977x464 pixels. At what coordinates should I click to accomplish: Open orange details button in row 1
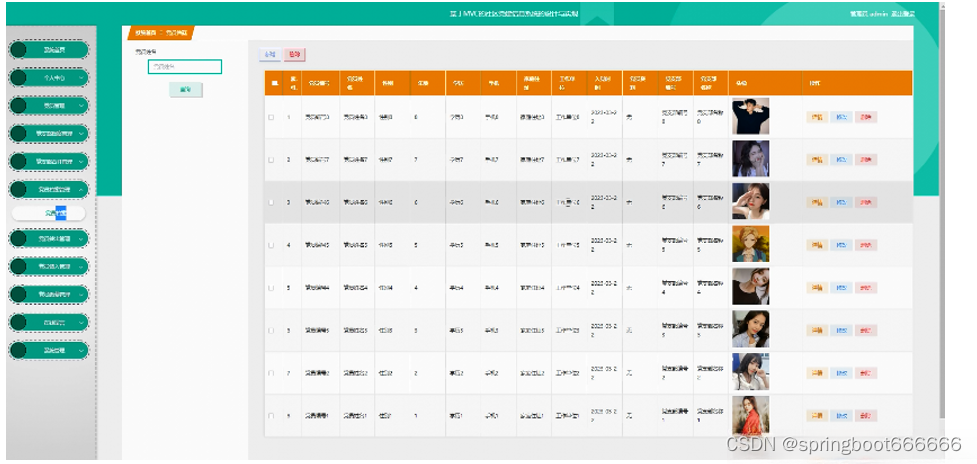point(816,117)
